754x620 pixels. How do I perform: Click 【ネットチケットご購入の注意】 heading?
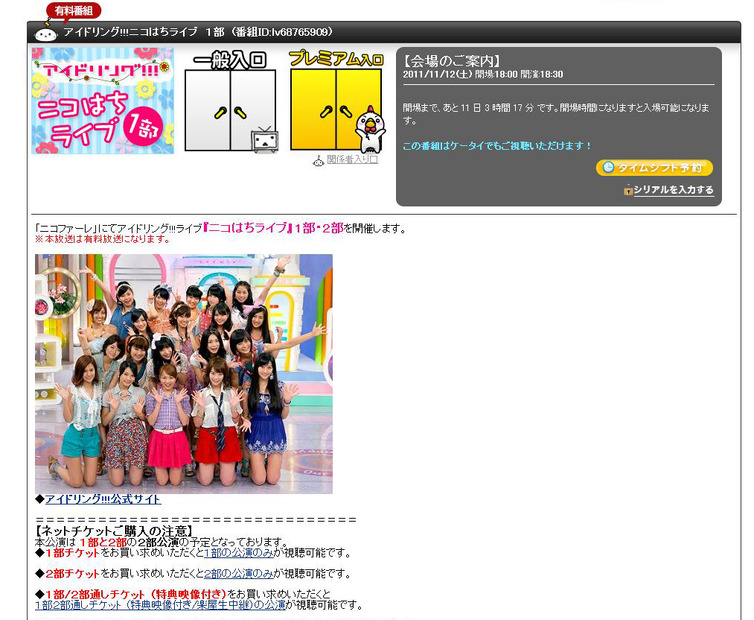point(114,531)
